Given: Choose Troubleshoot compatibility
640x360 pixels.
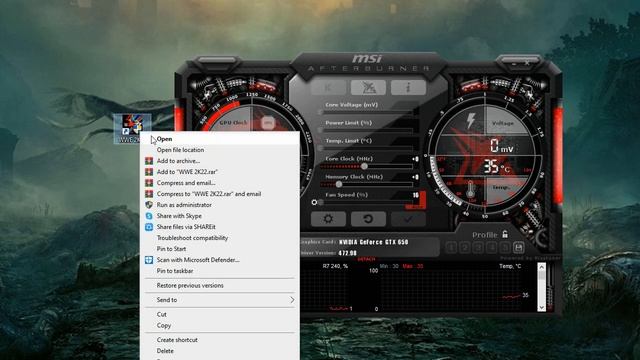Looking at the screenshot, I should (x=220, y=238).
